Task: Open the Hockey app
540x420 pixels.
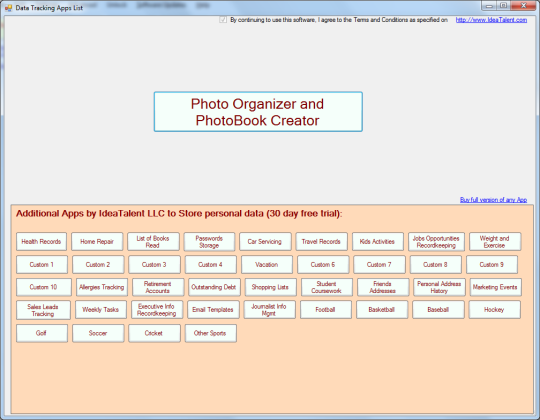Action: pos(495,309)
